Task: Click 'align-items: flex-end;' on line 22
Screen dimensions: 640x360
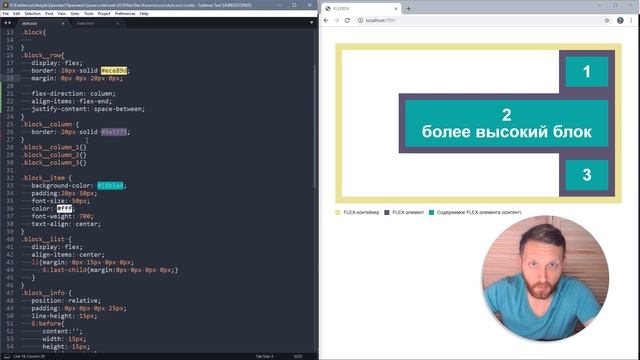Action: [x=71, y=101]
